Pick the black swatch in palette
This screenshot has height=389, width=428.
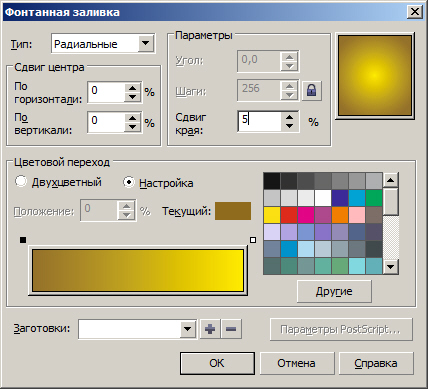[x=272, y=181]
